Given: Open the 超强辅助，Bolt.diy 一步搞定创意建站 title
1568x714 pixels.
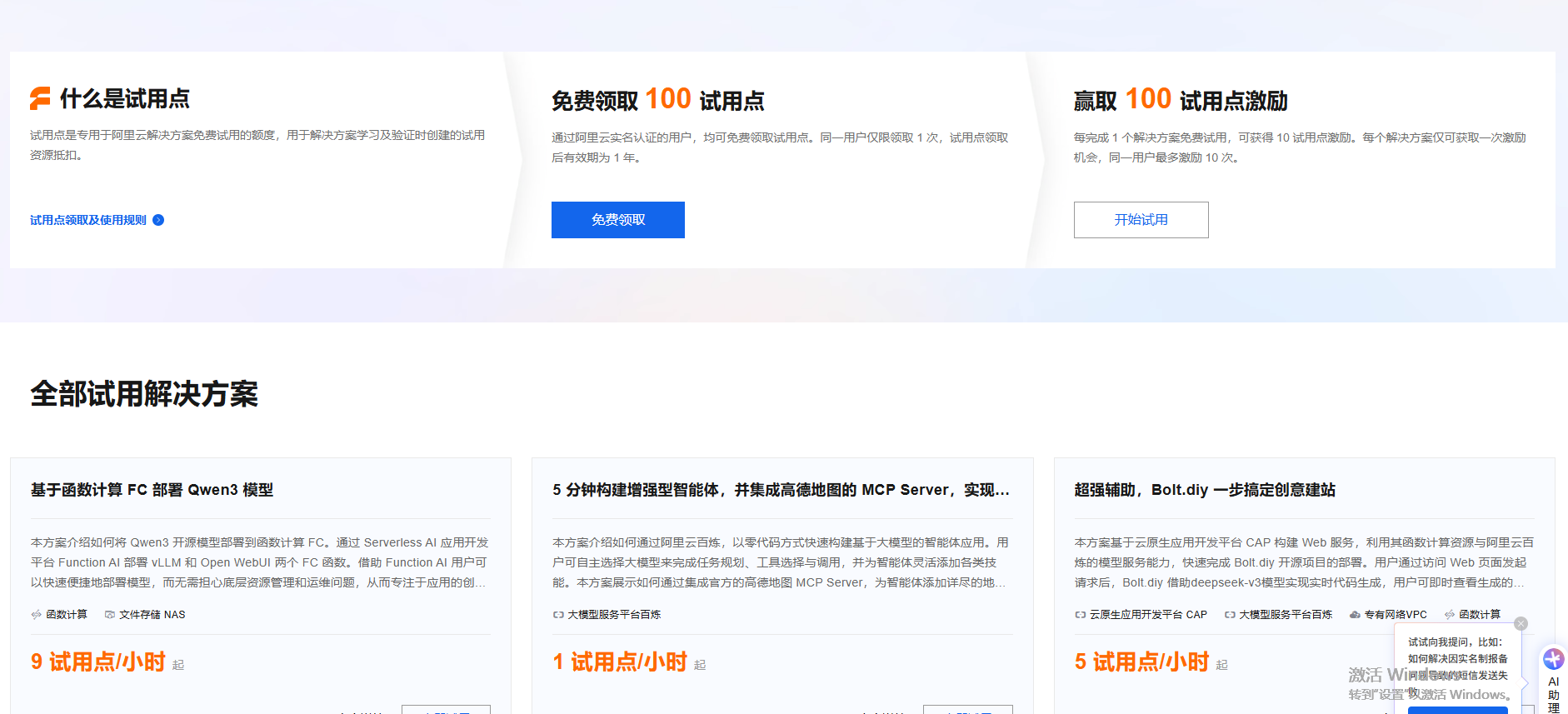Looking at the screenshot, I should tap(1205, 490).
